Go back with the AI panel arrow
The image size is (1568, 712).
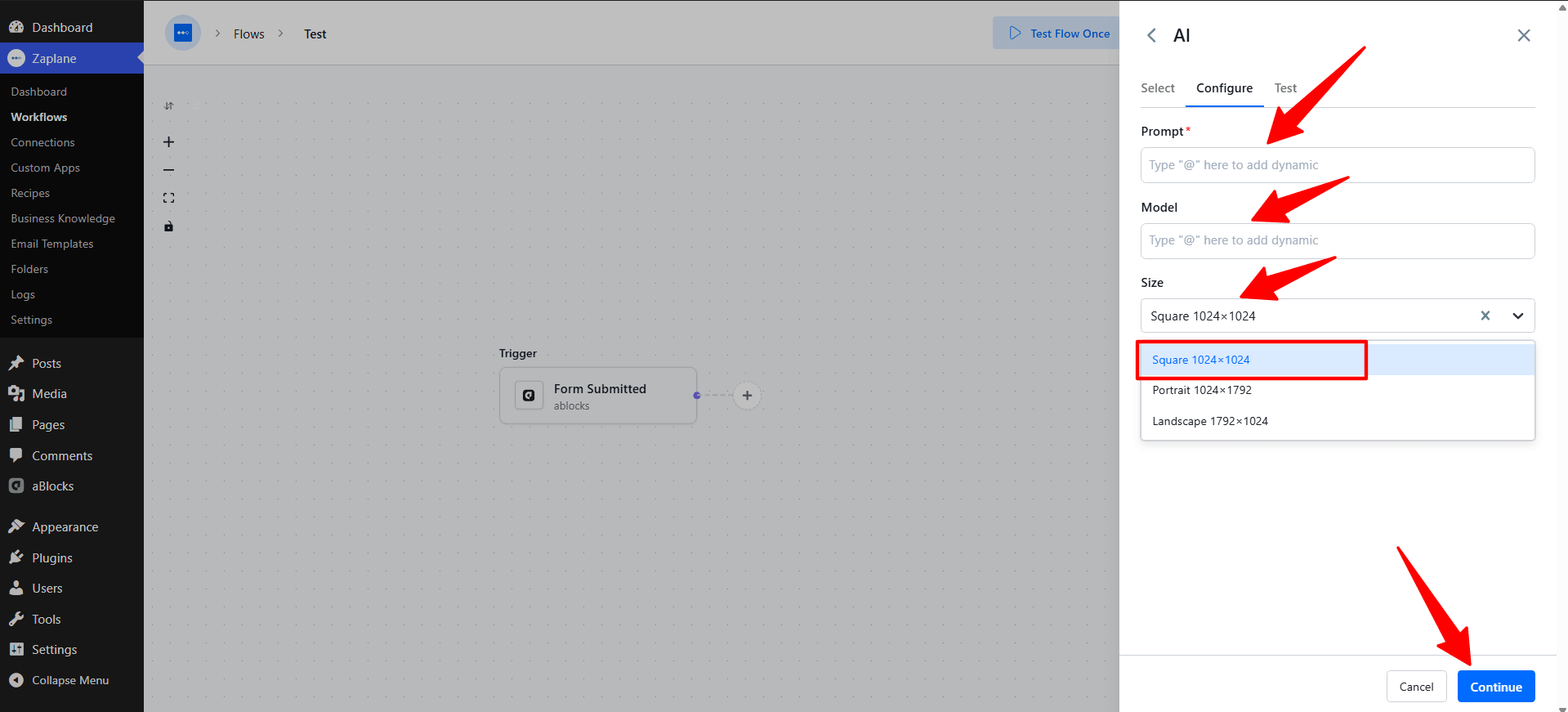(1151, 35)
